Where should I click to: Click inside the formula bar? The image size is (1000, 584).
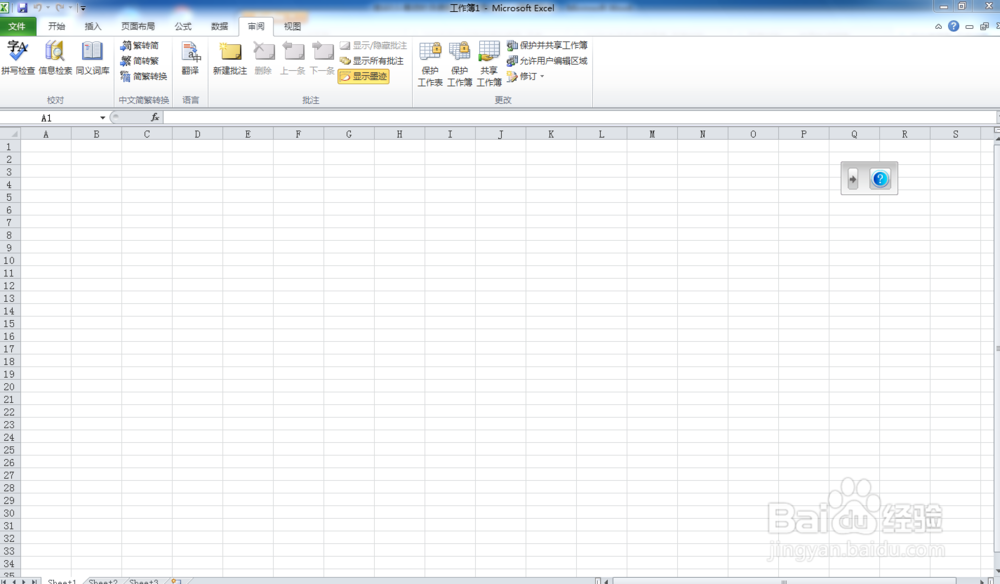click(x=579, y=117)
